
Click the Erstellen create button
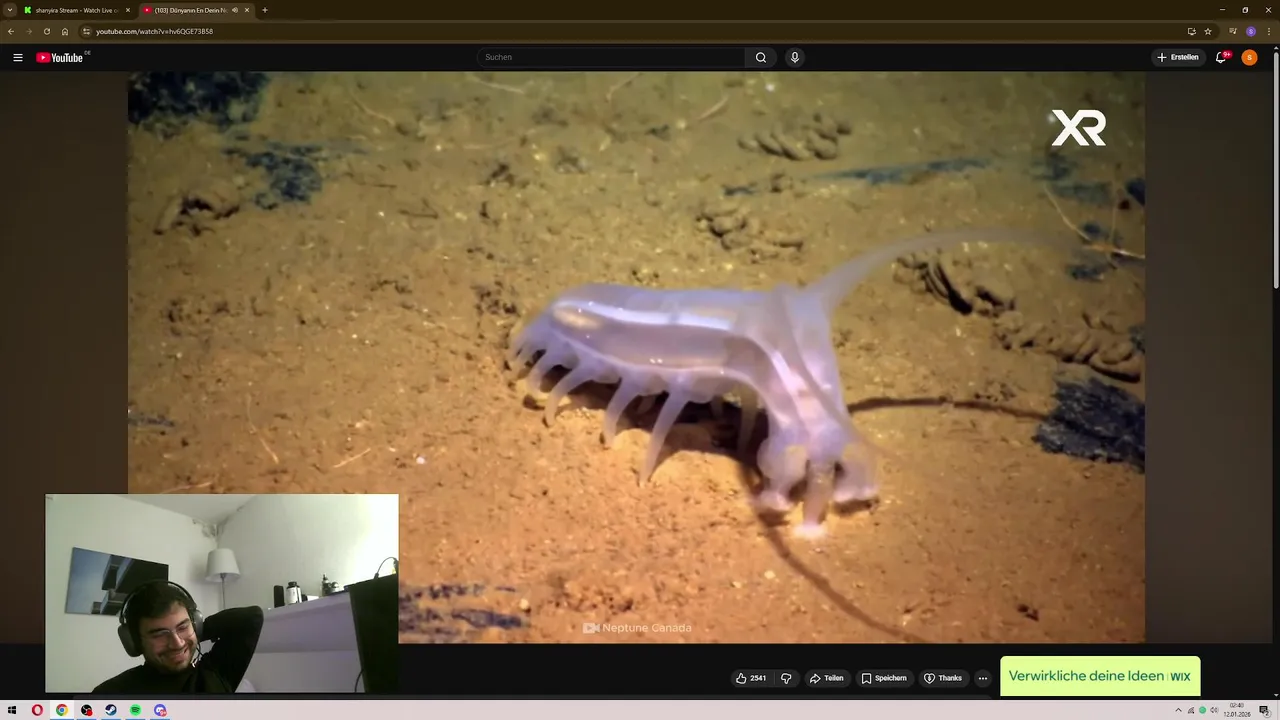[x=1178, y=57]
